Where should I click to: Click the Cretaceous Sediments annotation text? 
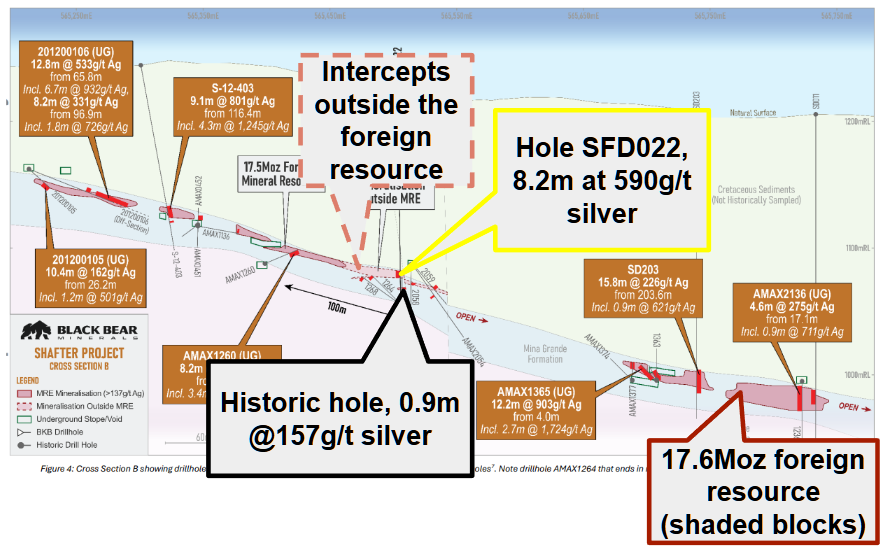coord(756,194)
